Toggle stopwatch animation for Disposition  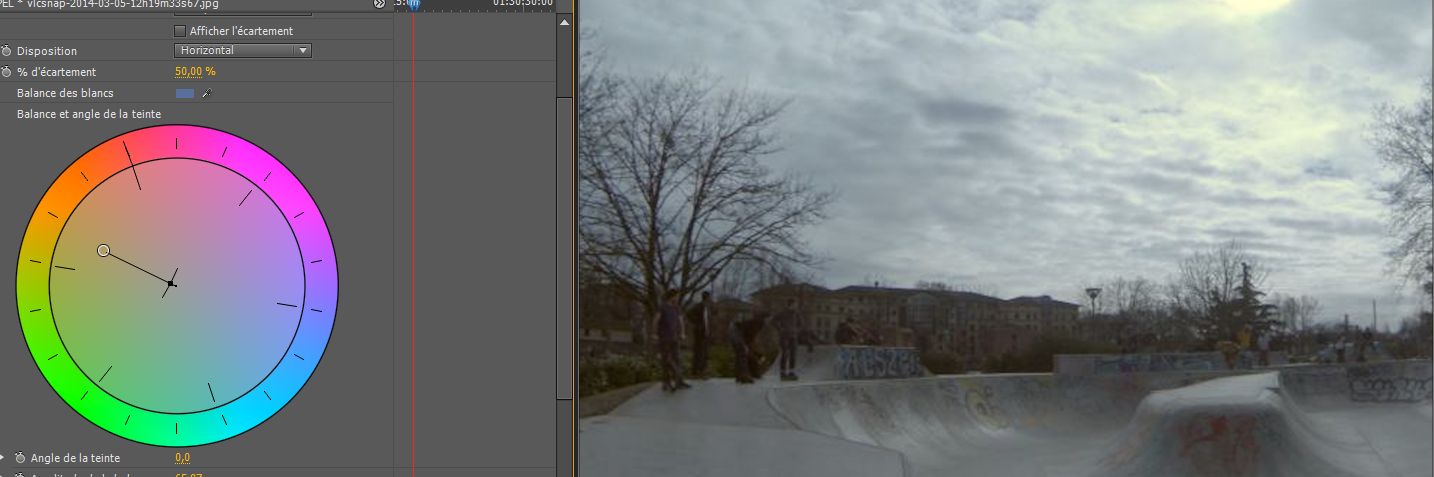pos(6,51)
